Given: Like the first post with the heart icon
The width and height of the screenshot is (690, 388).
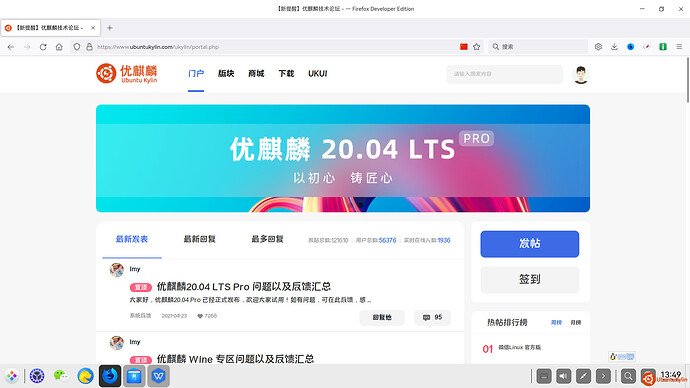Looking at the screenshot, I should (200, 316).
